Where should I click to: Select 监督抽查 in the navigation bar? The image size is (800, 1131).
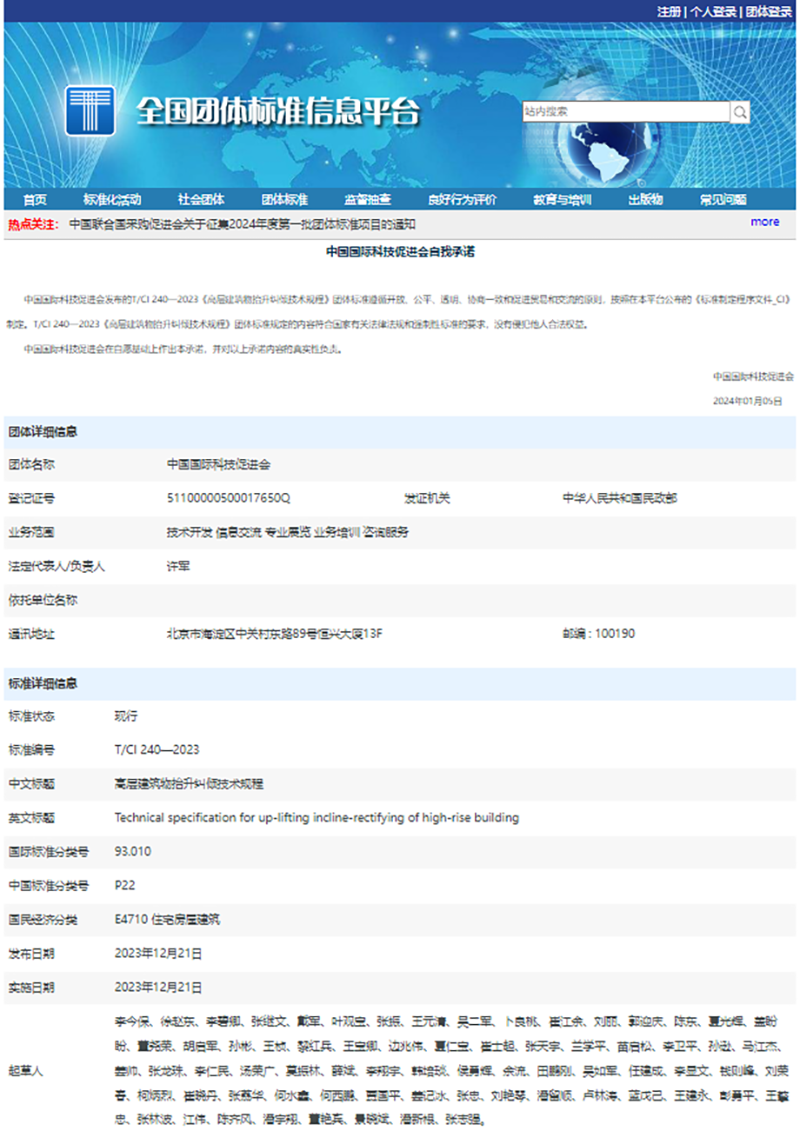[367, 200]
